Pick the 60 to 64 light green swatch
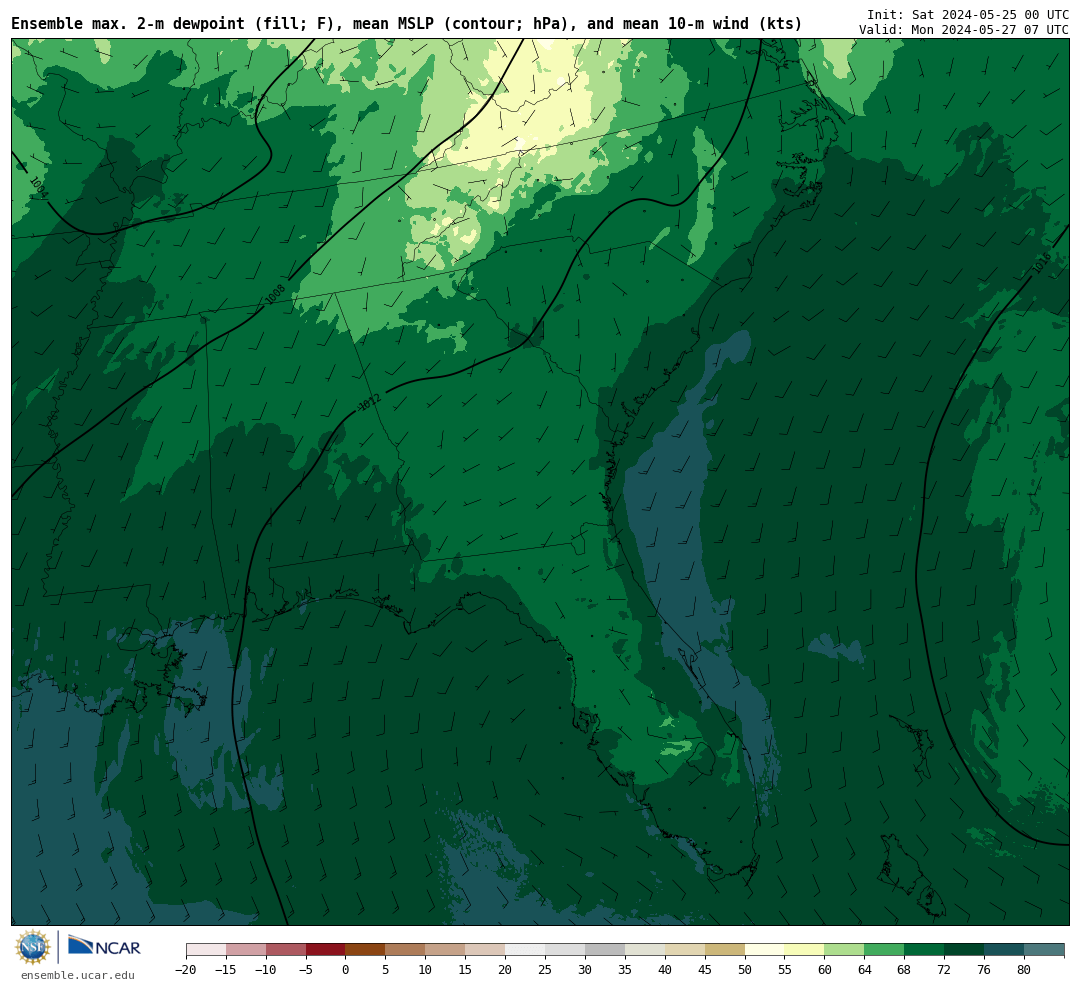Viewport: 1080px width, 988px height. pos(845,950)
